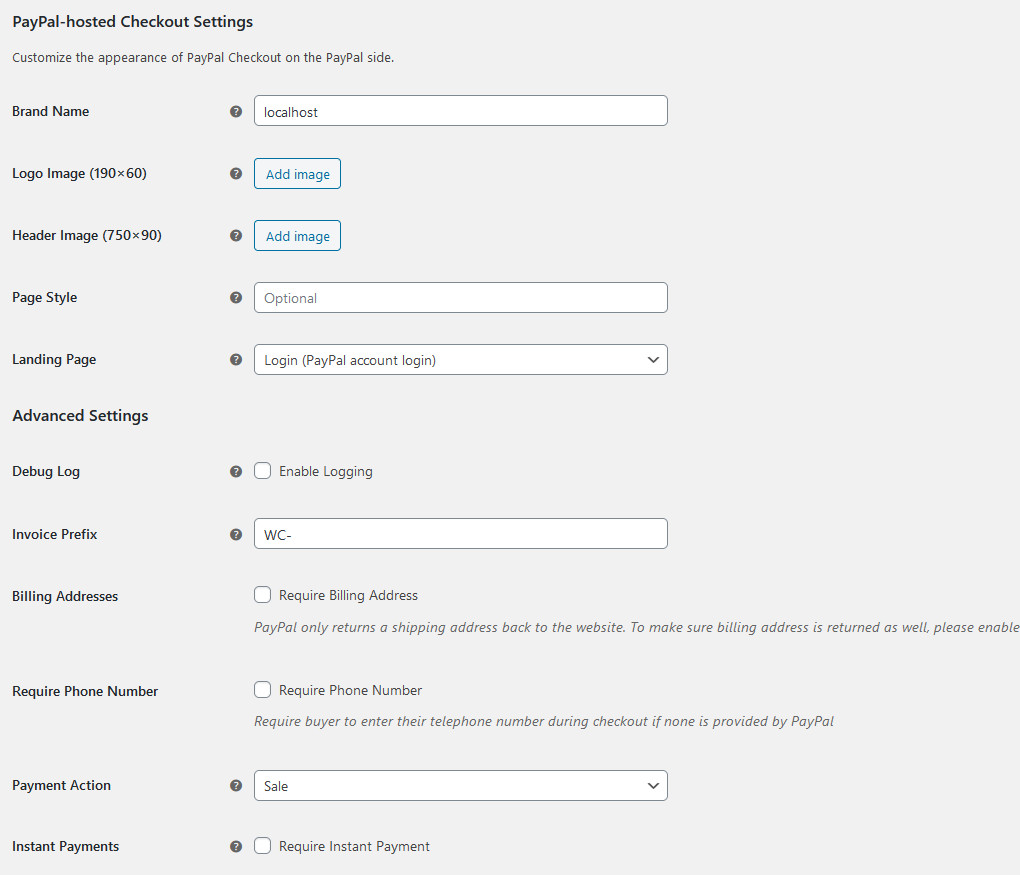Click Payment Action help icon

tap(236, 786)
